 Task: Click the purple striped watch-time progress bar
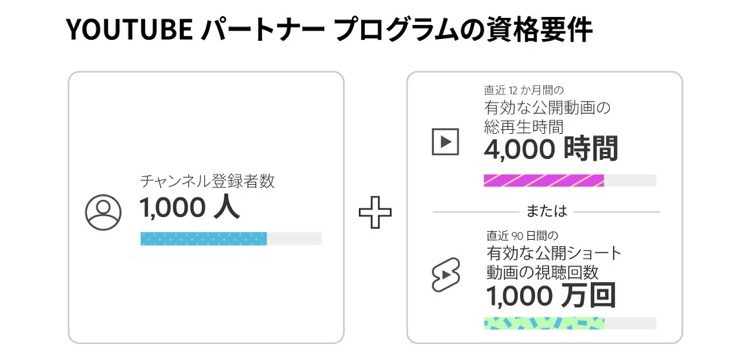[x=544, y=180]
